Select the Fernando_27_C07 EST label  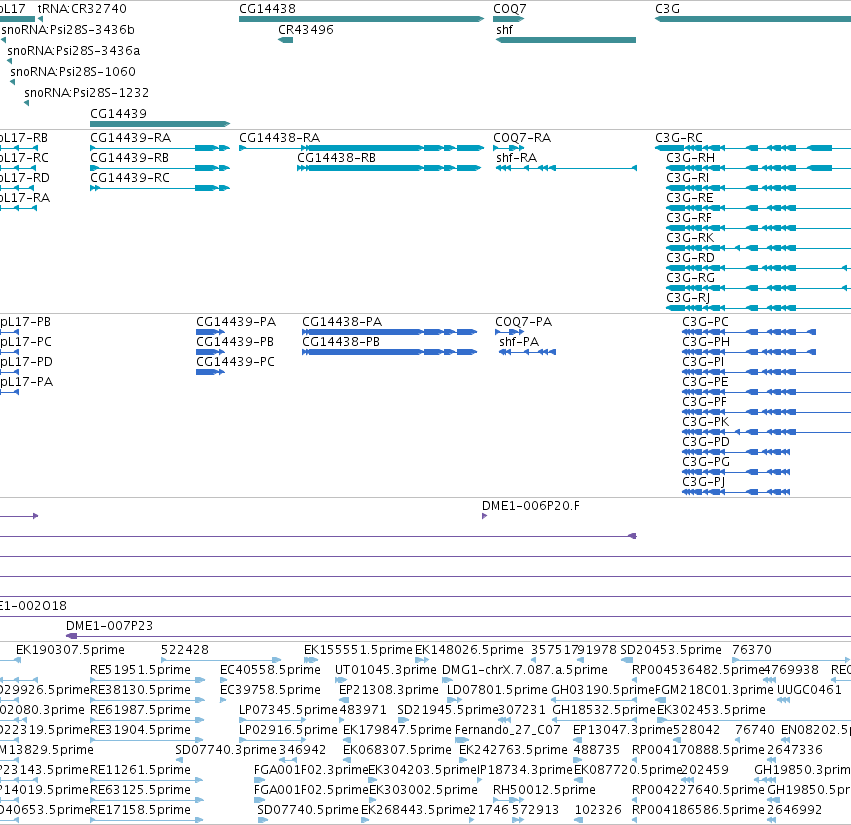(507, 730)
